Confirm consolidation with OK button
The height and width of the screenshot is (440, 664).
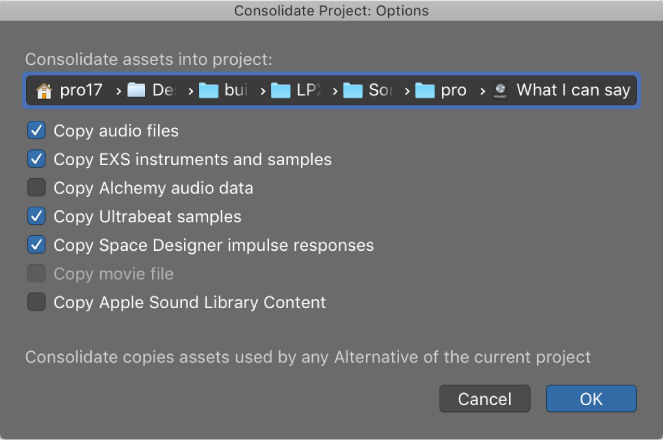pyautogui.click(x=591, y=398)
